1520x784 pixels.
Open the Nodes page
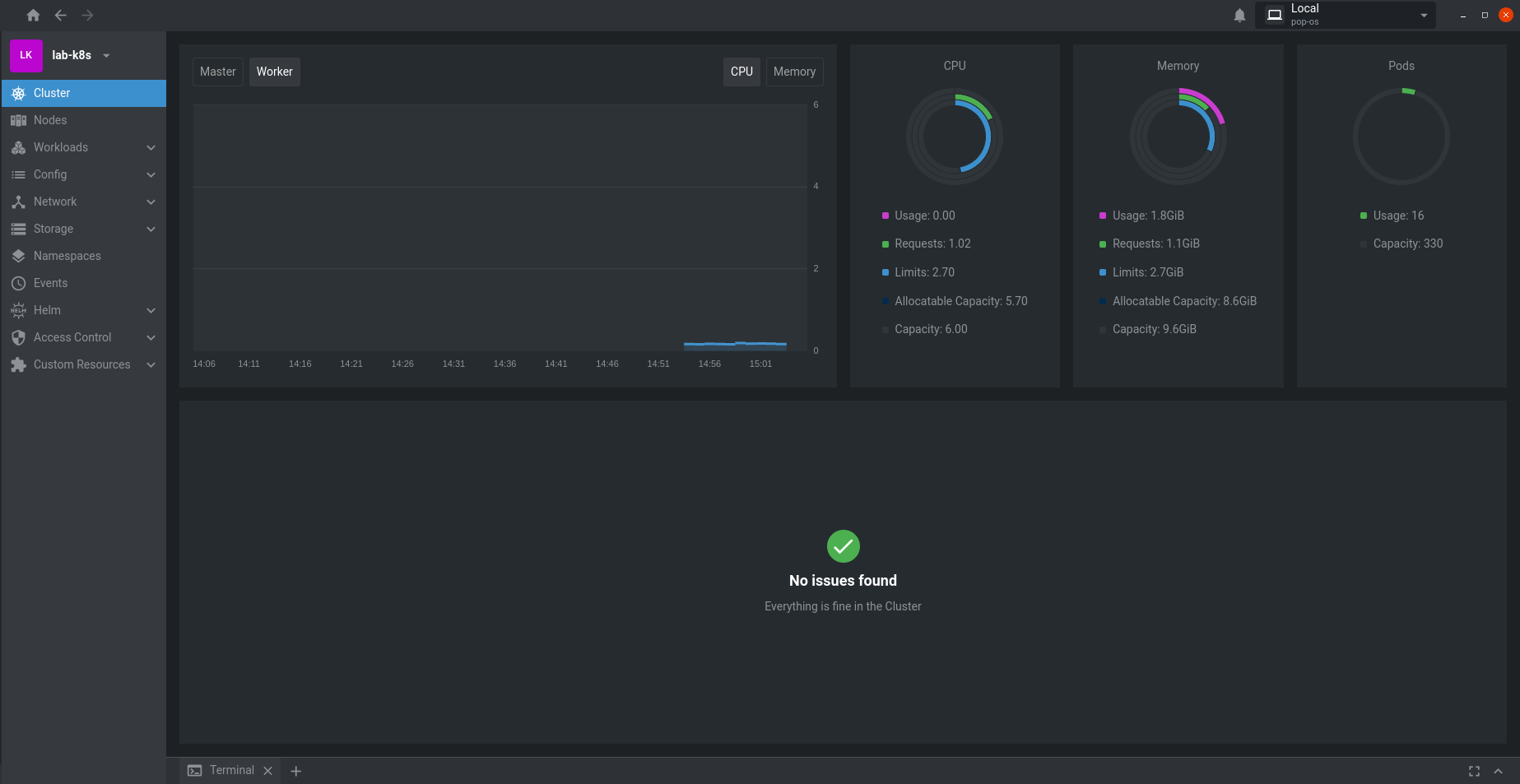tap(84, 120)
